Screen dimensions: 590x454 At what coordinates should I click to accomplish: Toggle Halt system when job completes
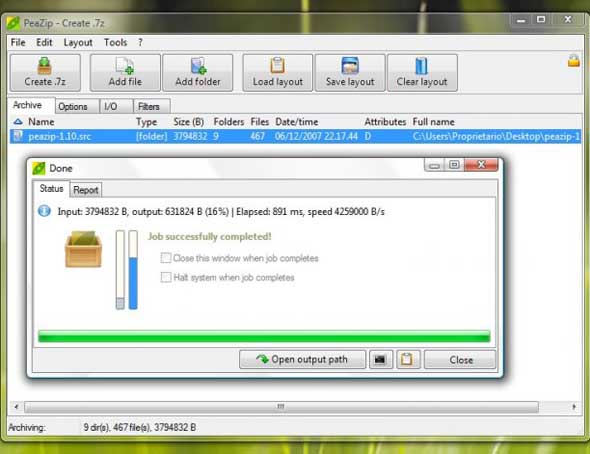tap(166, 277)
